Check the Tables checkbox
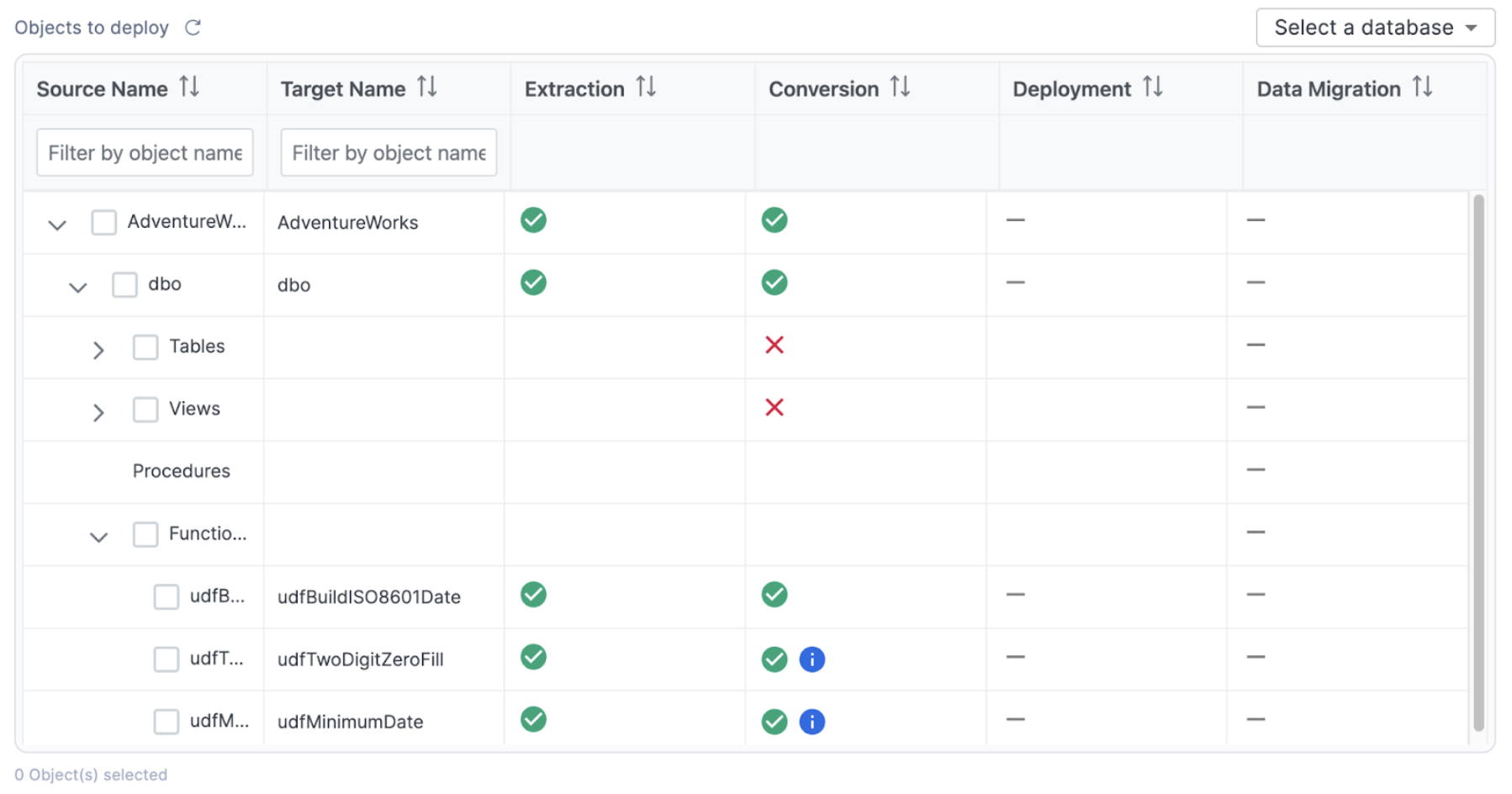The image size is (1512, 794). (x=145, y=347)
